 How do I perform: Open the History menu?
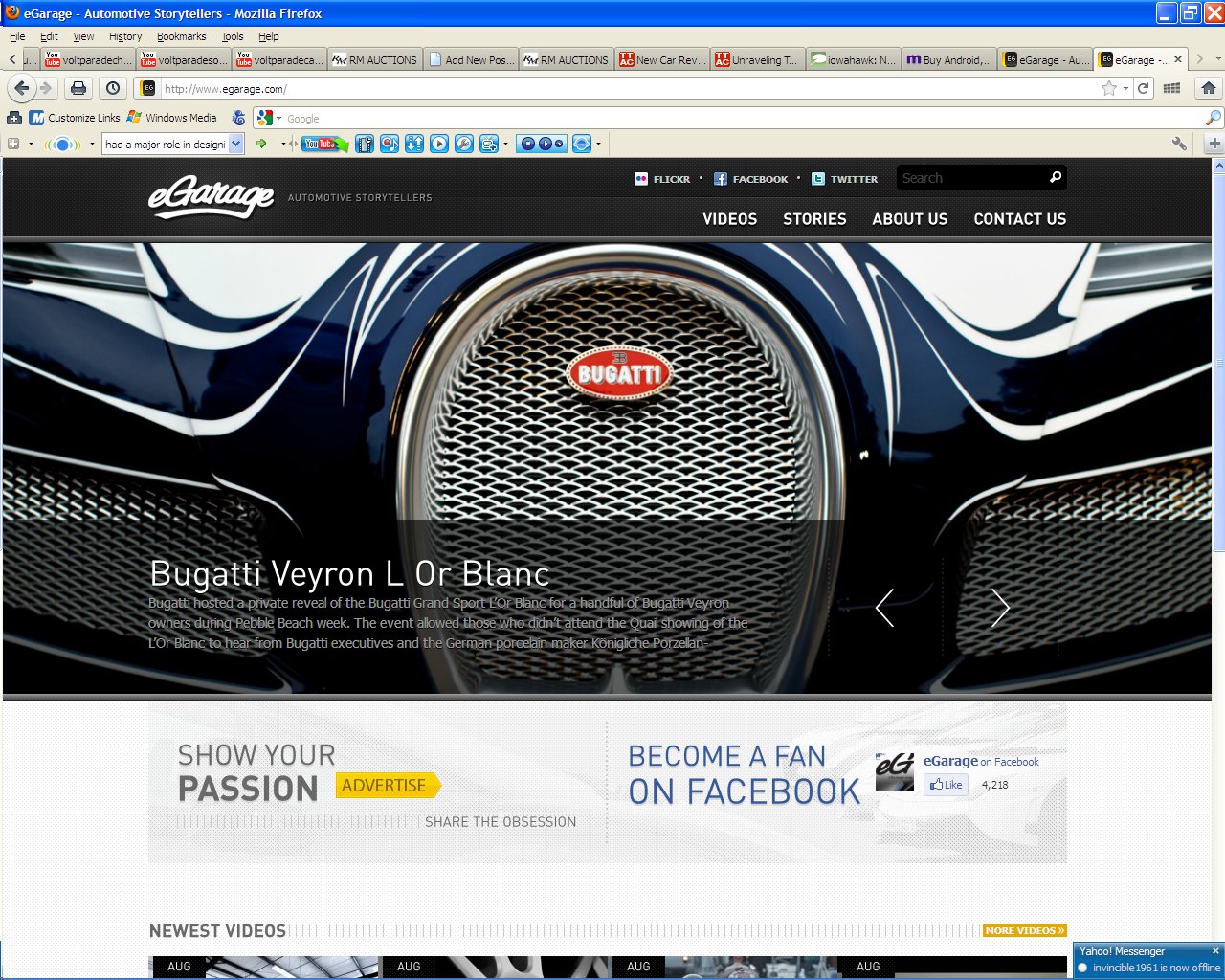125,36
